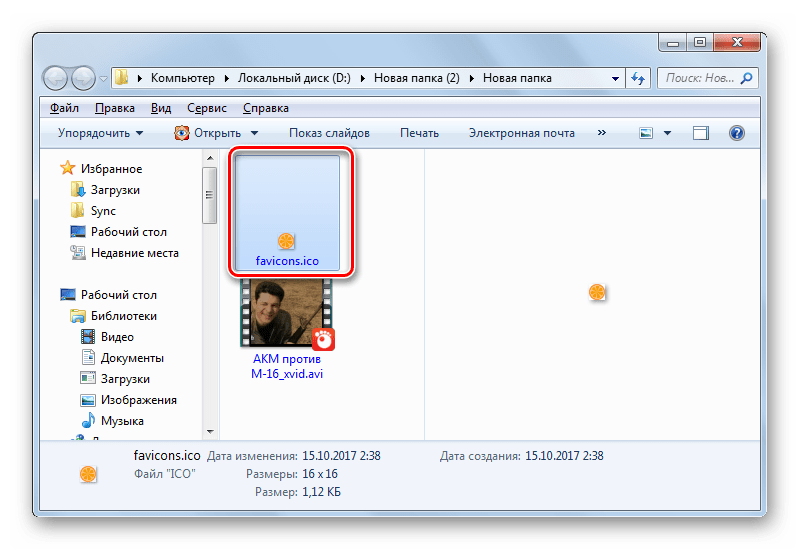
Task: Expand the arrow next to Открыть
Action: click(254, 133)
